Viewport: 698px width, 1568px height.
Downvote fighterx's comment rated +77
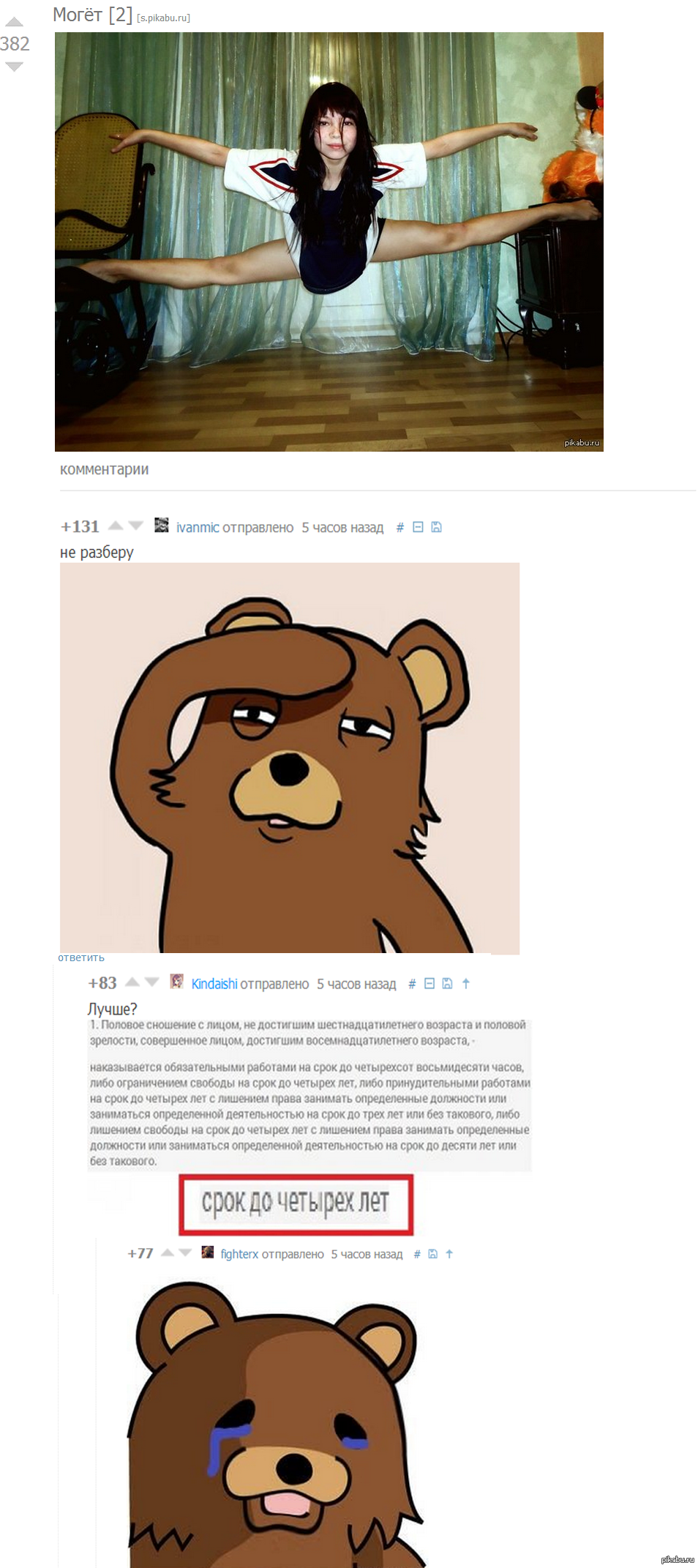(x=185, y=1252)
